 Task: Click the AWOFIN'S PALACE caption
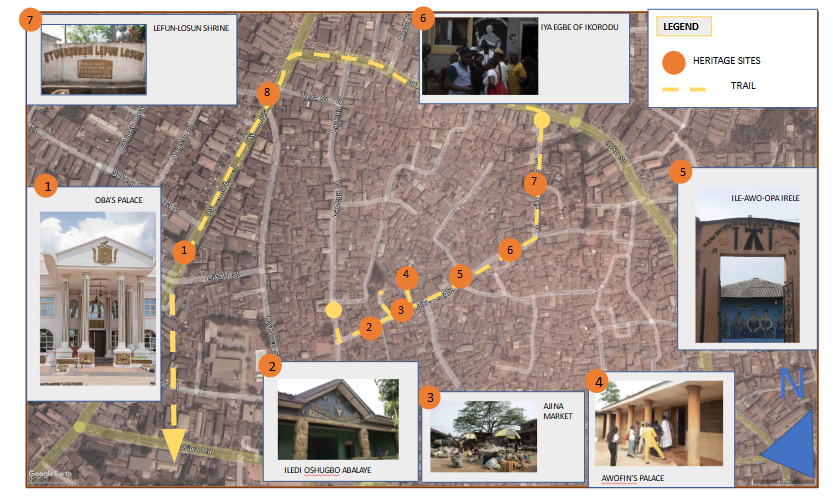tap(633, 478)
